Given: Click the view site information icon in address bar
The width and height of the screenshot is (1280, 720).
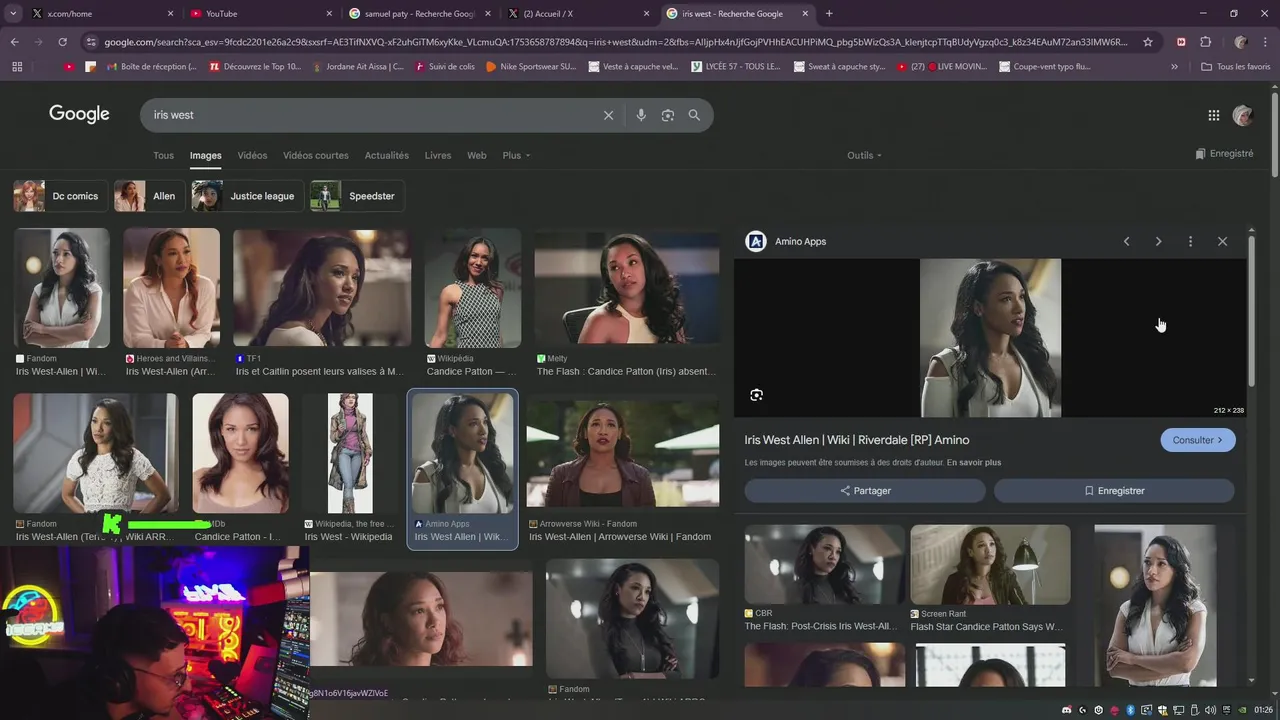Looking at the screenshot, I should (91, 42).
